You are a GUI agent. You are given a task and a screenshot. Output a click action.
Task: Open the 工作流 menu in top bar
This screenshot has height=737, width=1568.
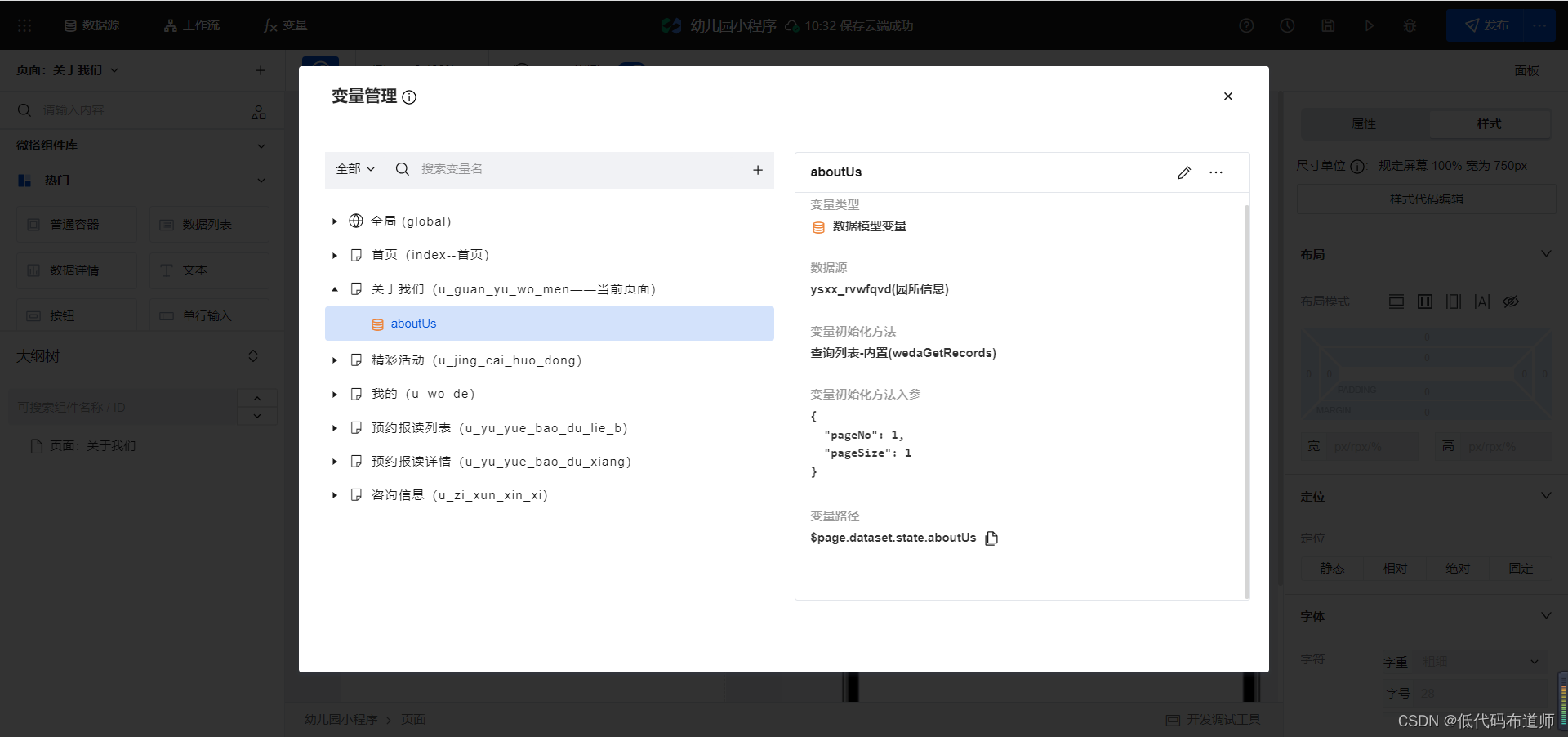192,25
